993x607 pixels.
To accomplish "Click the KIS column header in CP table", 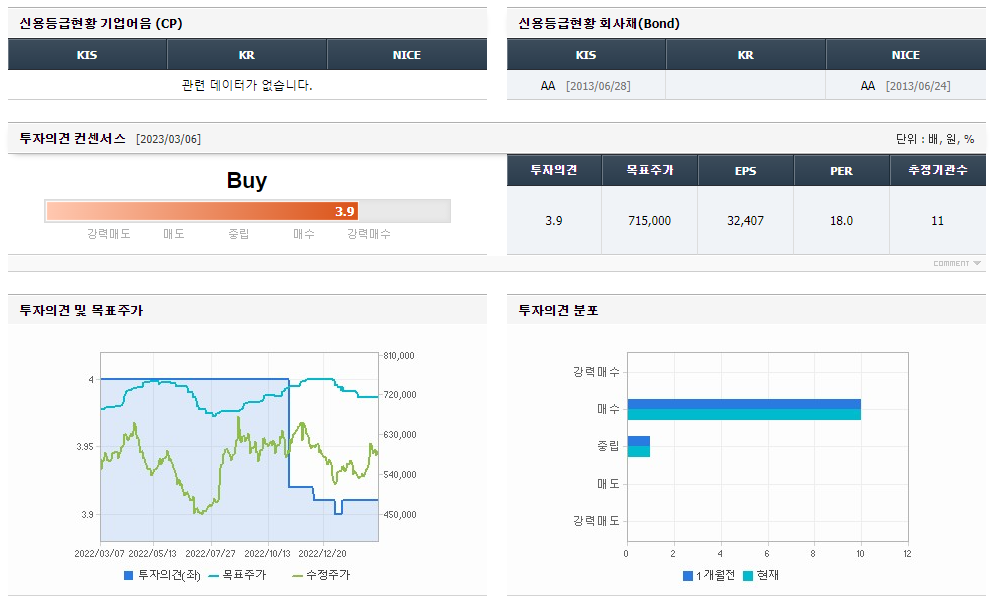I will click(x=87, y=54).
